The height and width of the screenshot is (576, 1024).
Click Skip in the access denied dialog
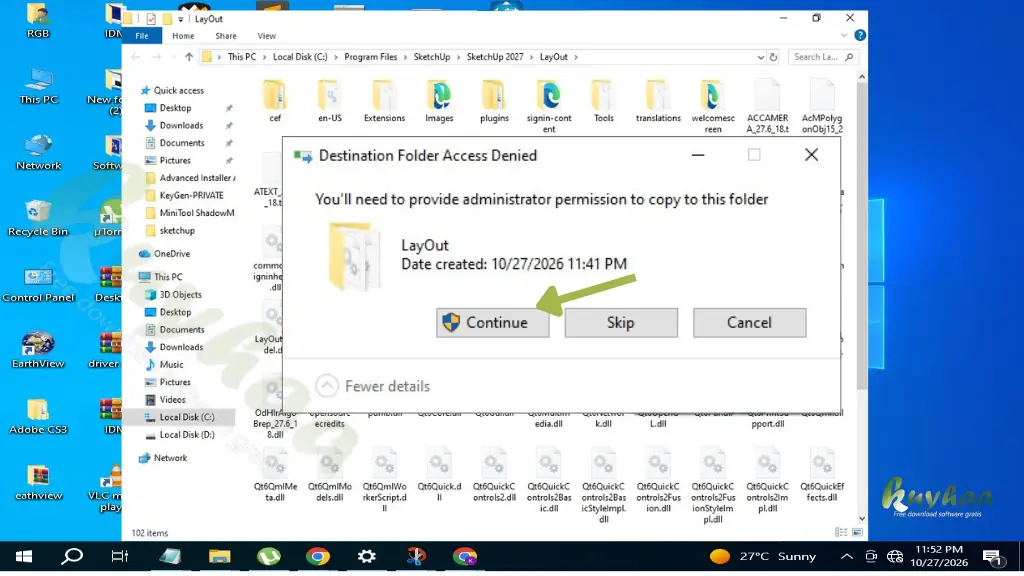pos(620,323)
